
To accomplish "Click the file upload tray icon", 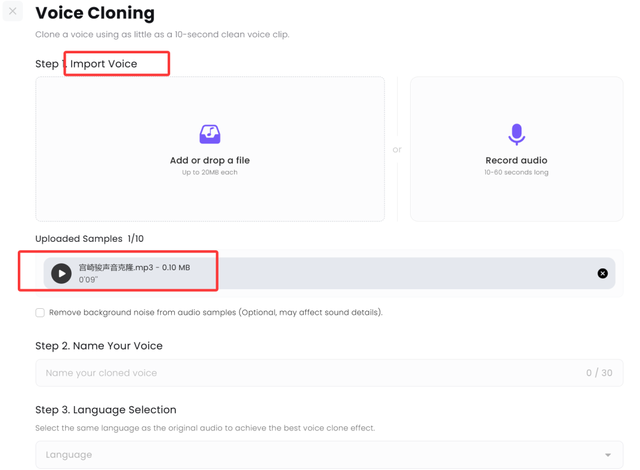I will coord(210,134).
